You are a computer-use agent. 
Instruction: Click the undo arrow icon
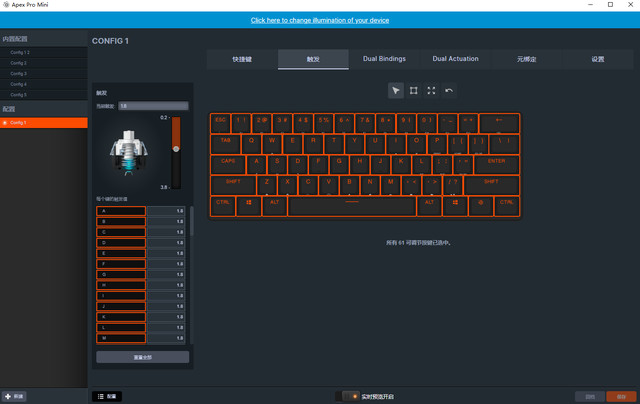pos(449,91)
